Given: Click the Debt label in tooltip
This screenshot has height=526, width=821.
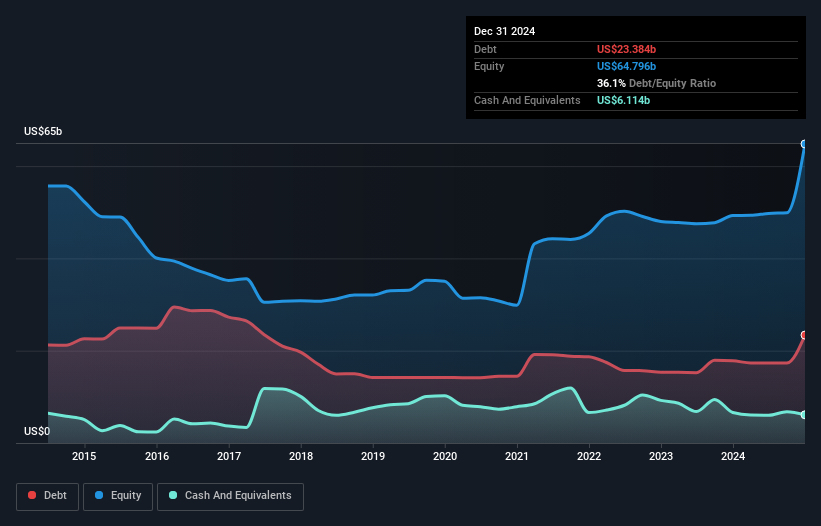Looking at the screenshot, I should (x=485, y=49).
